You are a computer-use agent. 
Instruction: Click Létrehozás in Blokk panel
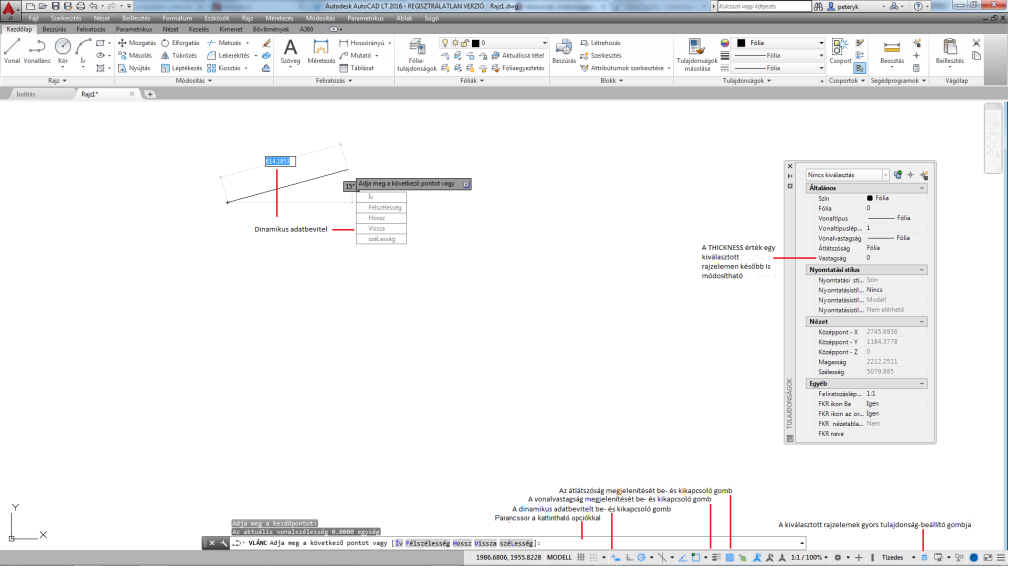pos(600,43)
